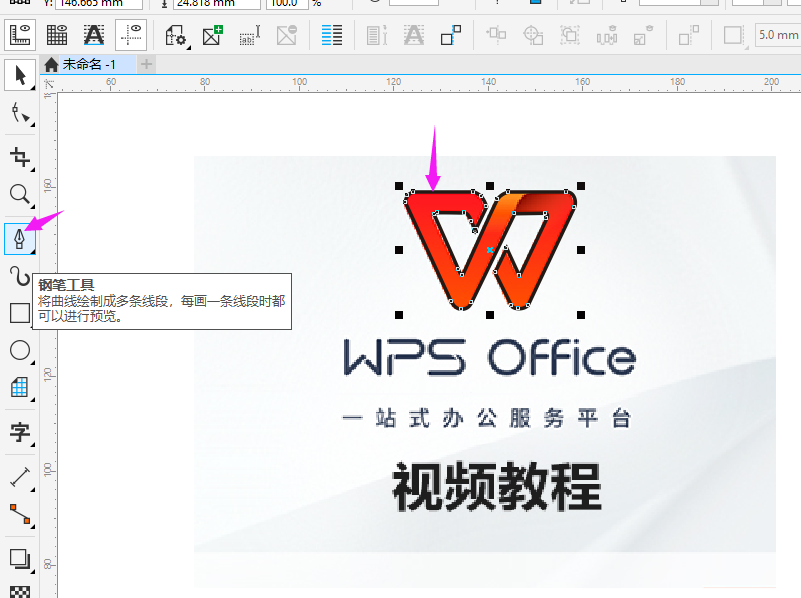Screen dimensions: 801x598
Task: Select the Pen tool in toolbox
Action: click(20, 238)
